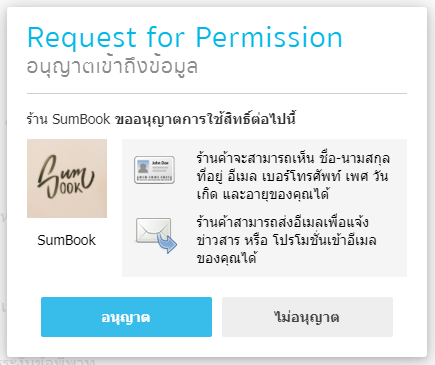Click the blue arrow on the envelope icon
The width and height of the screenshot is (435, 365).
coord(167,243)
